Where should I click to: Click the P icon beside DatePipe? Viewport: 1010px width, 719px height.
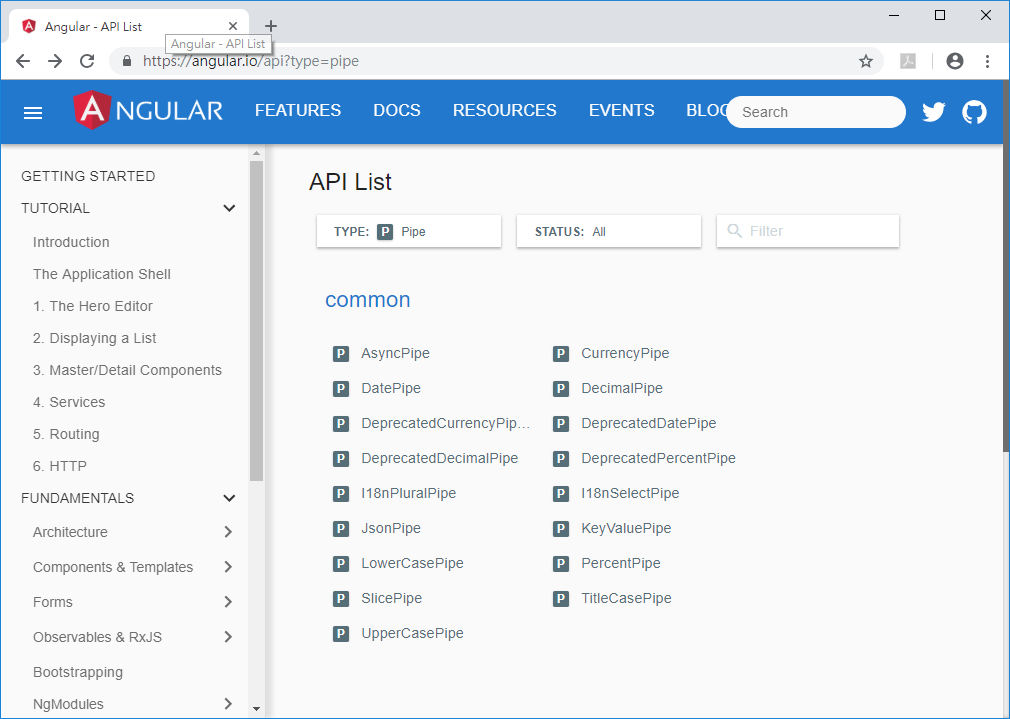click(x=341, y=388)
